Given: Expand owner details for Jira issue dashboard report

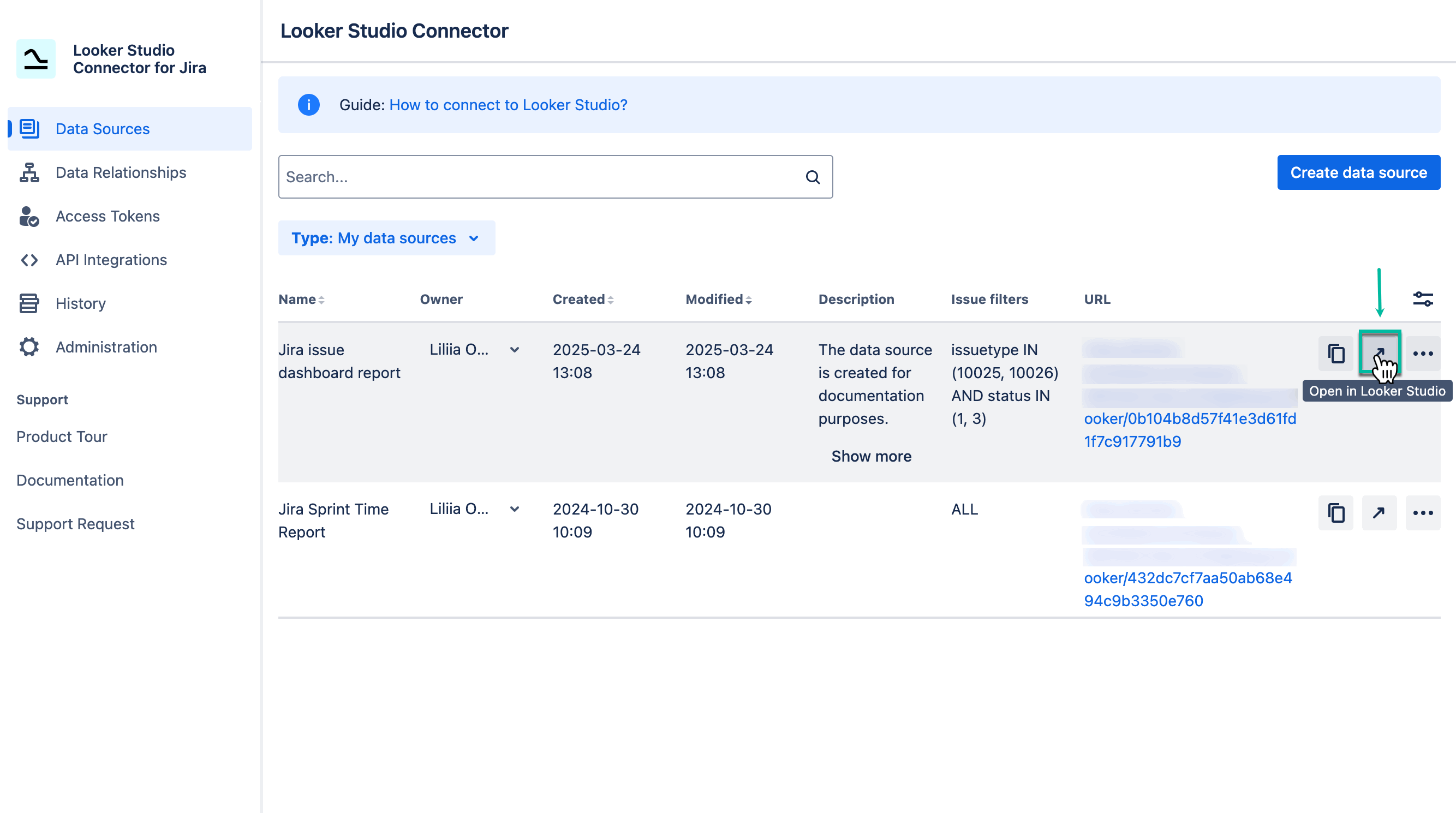Looking at the screenshot, I should click(x=515, y=350).
